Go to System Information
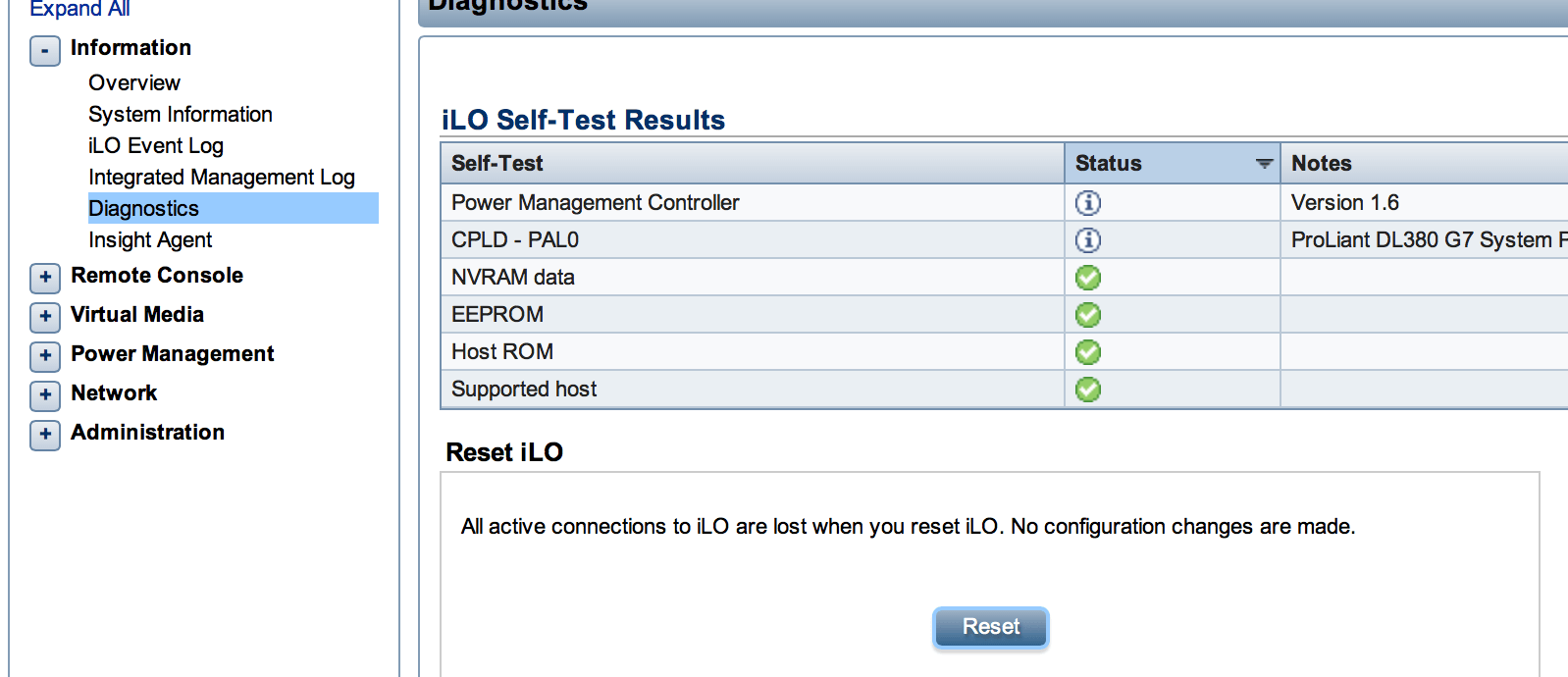 [181, 115]
